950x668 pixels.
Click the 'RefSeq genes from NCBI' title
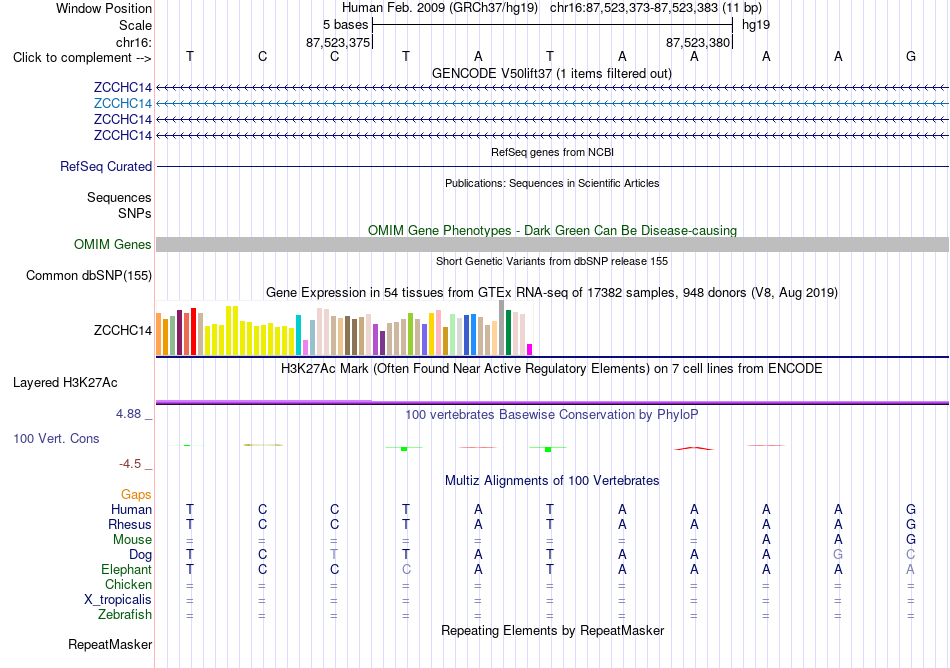[552, 152]
